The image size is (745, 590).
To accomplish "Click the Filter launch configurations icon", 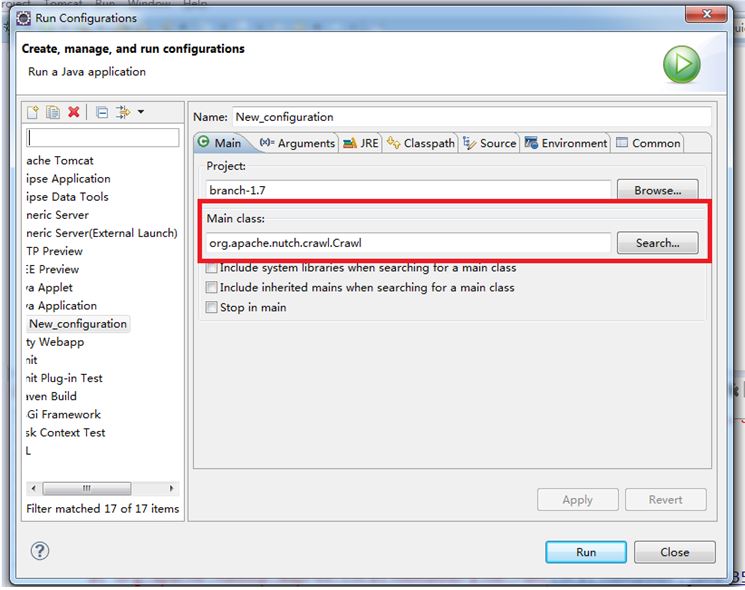I will (x=123, y=112).
